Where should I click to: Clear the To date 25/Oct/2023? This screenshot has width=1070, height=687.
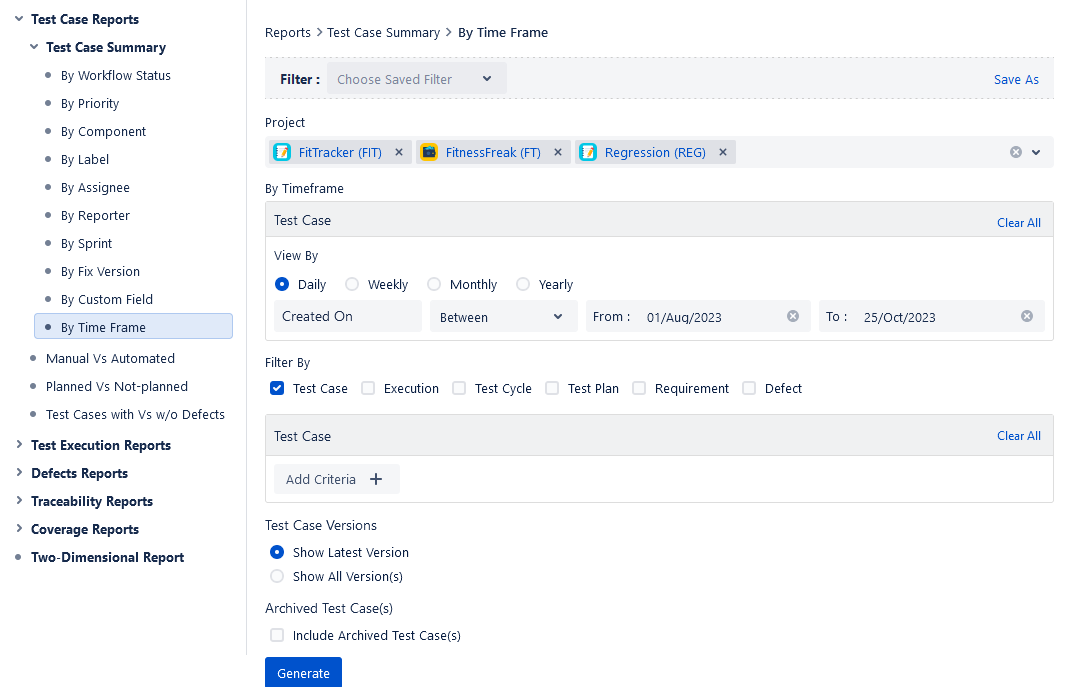pos(1027,316)
